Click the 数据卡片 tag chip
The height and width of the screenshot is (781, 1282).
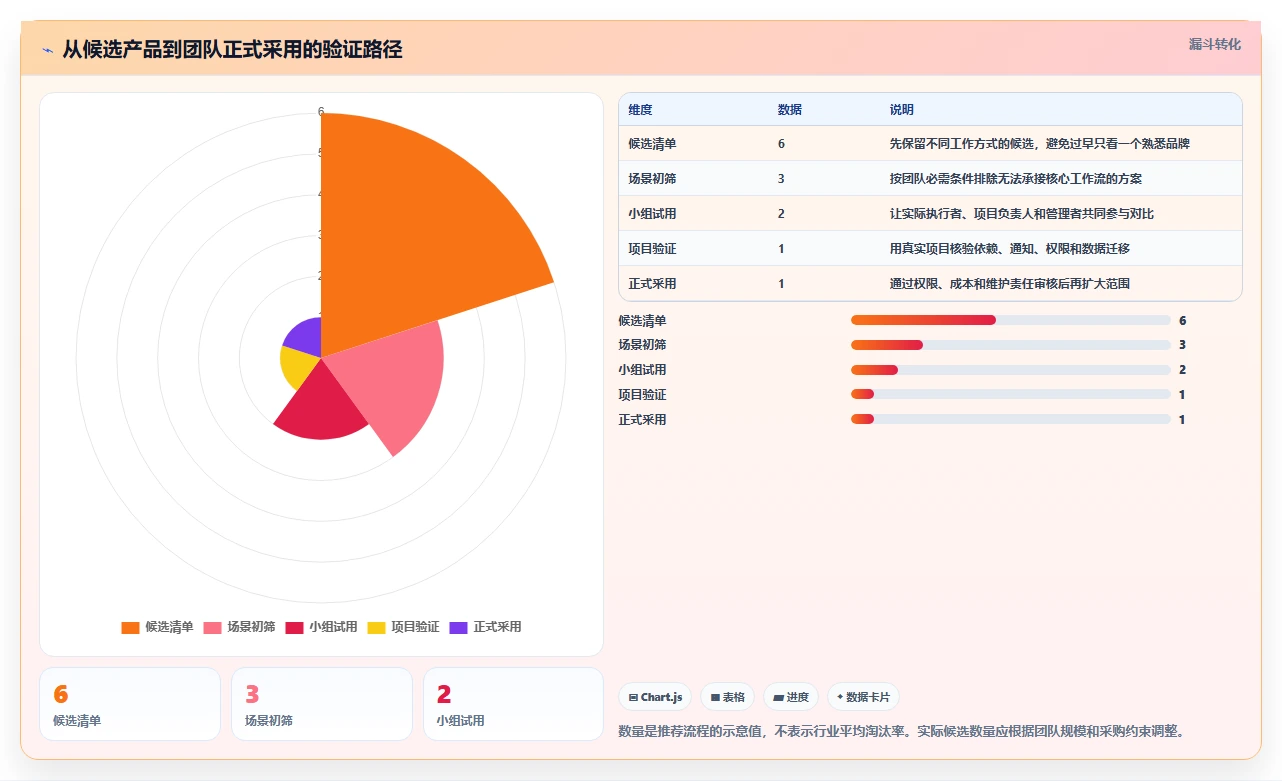(x=863, y=697)
